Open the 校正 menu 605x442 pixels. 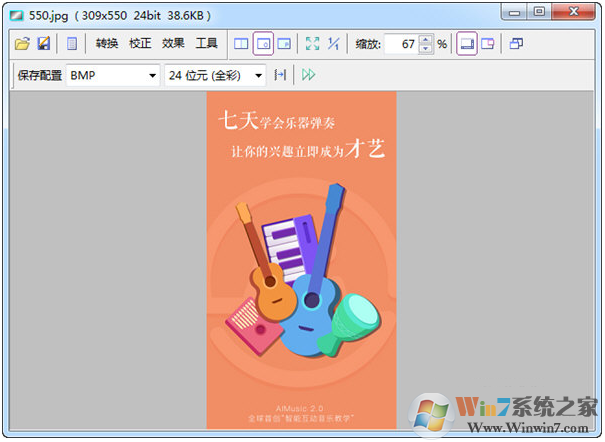tap(140, 43)
